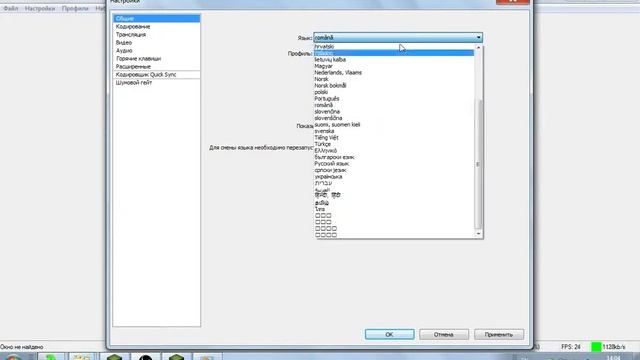Select hrvatski in the language list
The width and height of the screenshot is (640, 360).
(x=324, y=47)
